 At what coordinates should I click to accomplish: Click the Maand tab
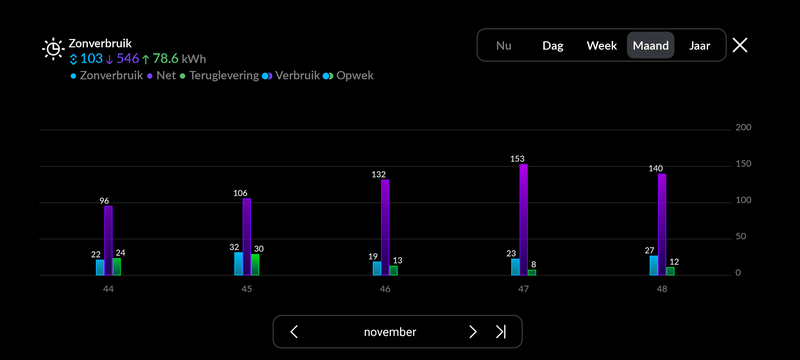coord(651,45)
